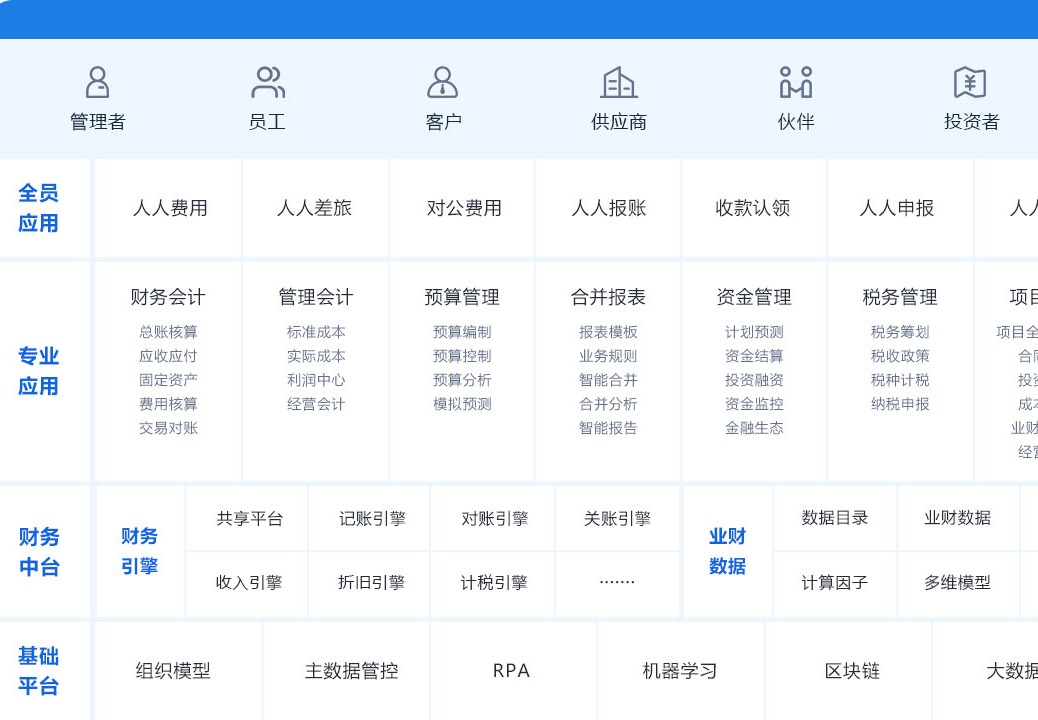
Task: Select the 多维模型 cell
Action: point(957,582)
